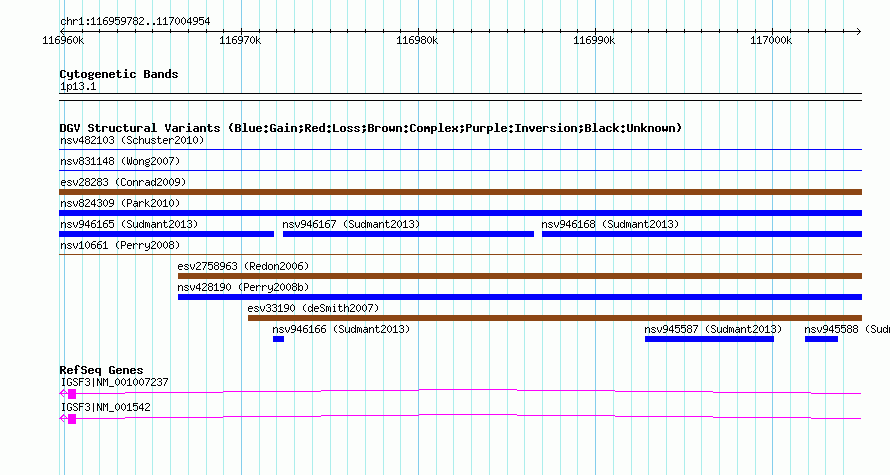This screenshot has height=475, width=890.
Task: Select the blue nsv946168 gain bar
Action: [702, 234]
